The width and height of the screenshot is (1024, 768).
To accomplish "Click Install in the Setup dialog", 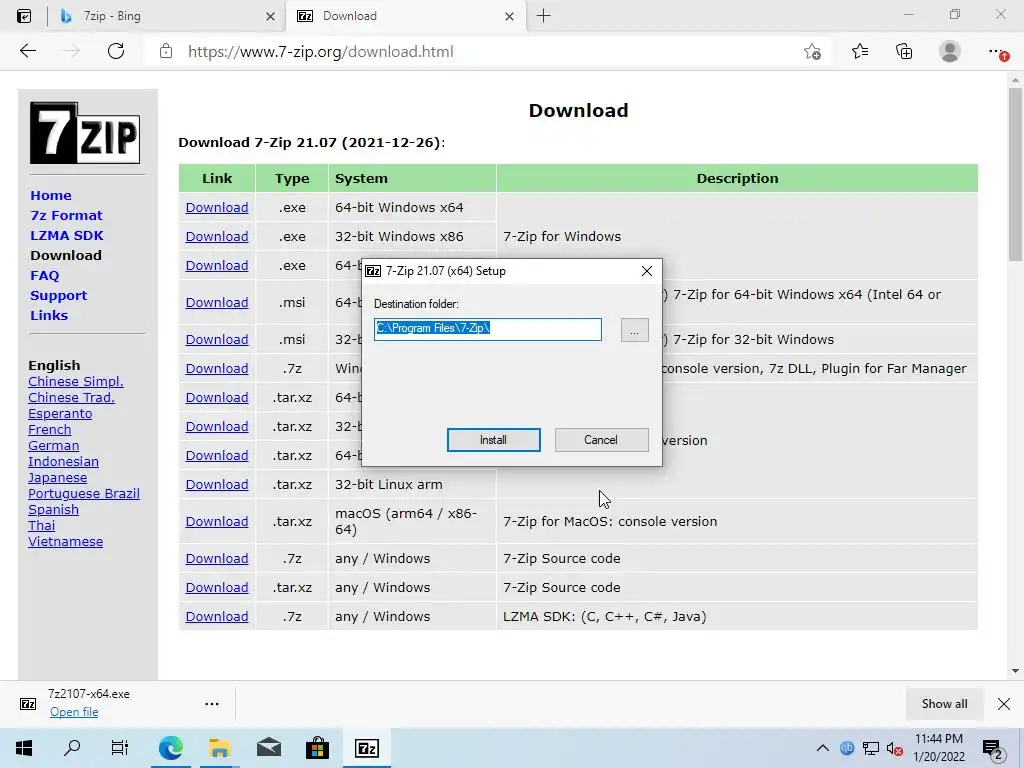I will pyautogui.click(x=494, y=440).
